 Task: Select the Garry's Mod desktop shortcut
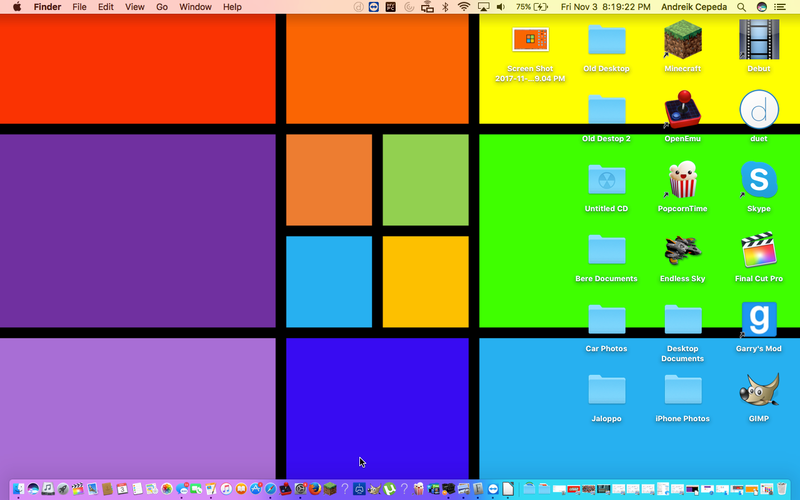tap(759, 319)
